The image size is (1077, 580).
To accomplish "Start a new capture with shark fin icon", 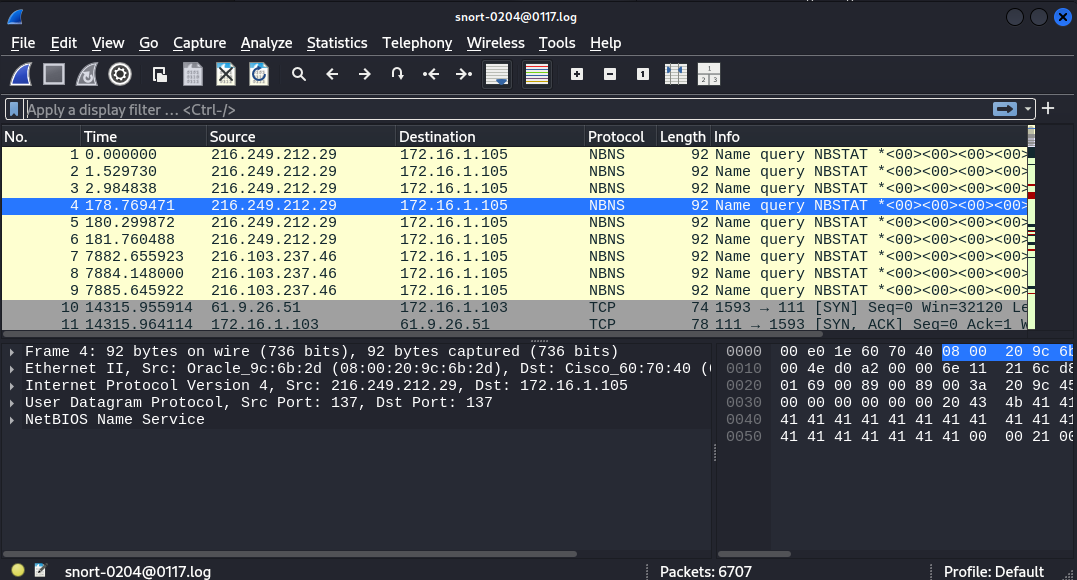I will point(21,74).
